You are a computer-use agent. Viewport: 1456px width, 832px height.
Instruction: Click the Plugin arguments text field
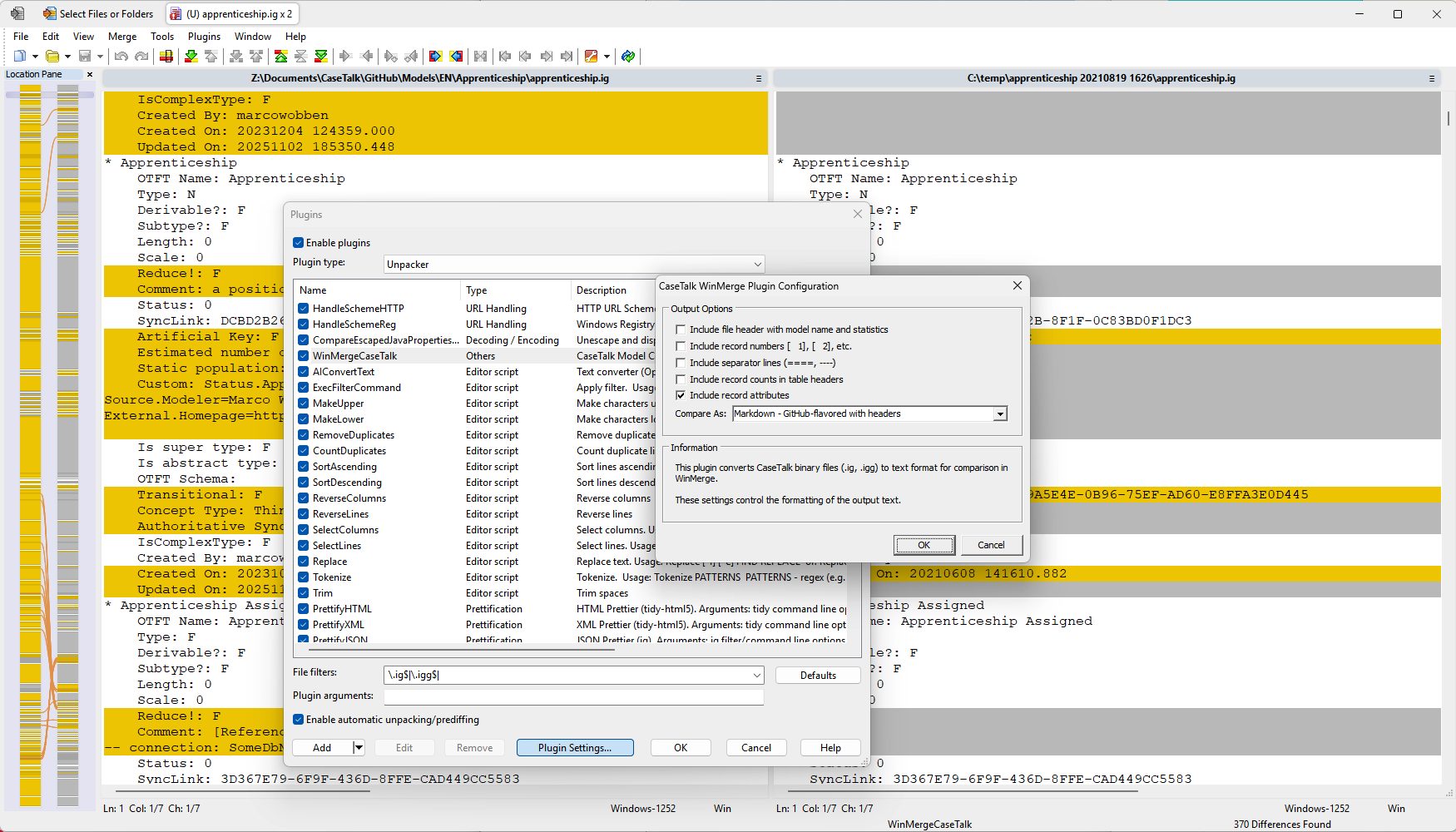coord(573,696)
